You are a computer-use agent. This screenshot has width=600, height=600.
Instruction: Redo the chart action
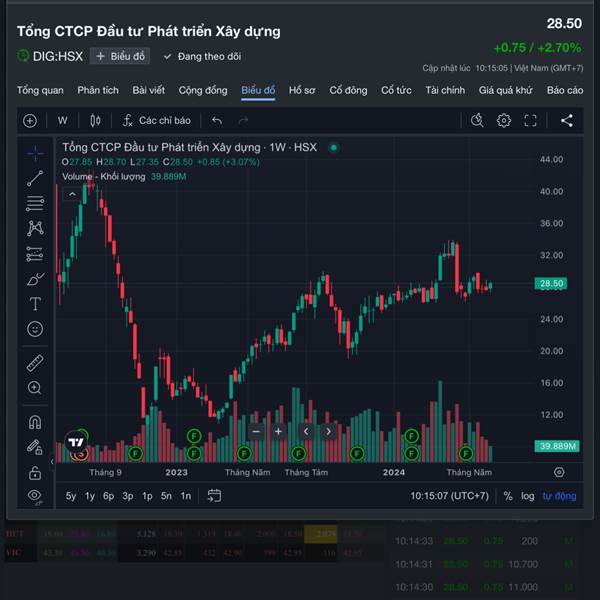pyautogui.click(x=243, y=121)
